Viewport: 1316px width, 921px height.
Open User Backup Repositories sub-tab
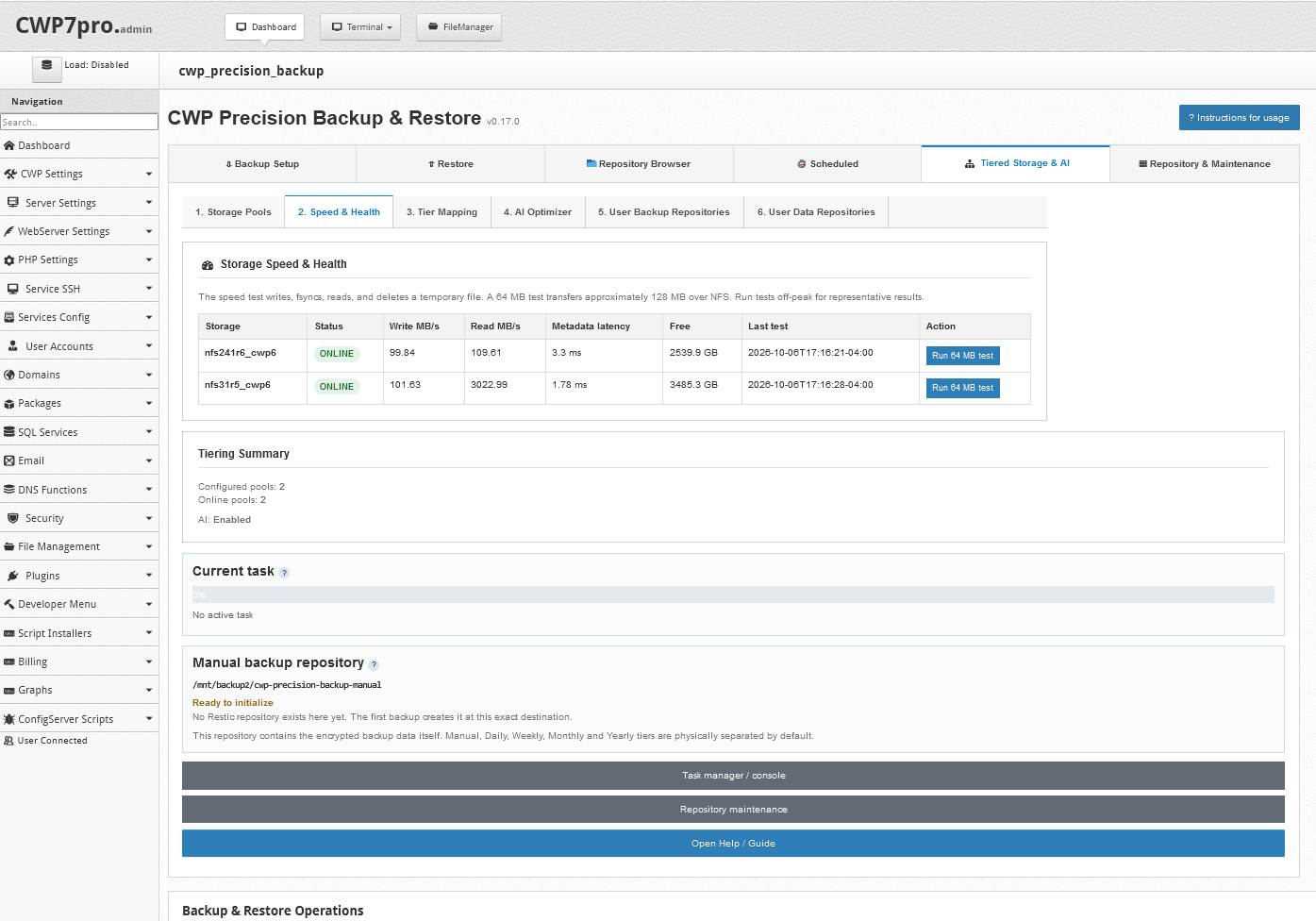pos(664,212)
